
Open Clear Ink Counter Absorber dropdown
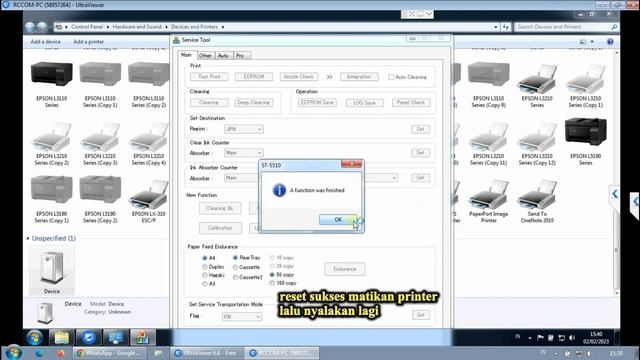(x=244, y=153)
